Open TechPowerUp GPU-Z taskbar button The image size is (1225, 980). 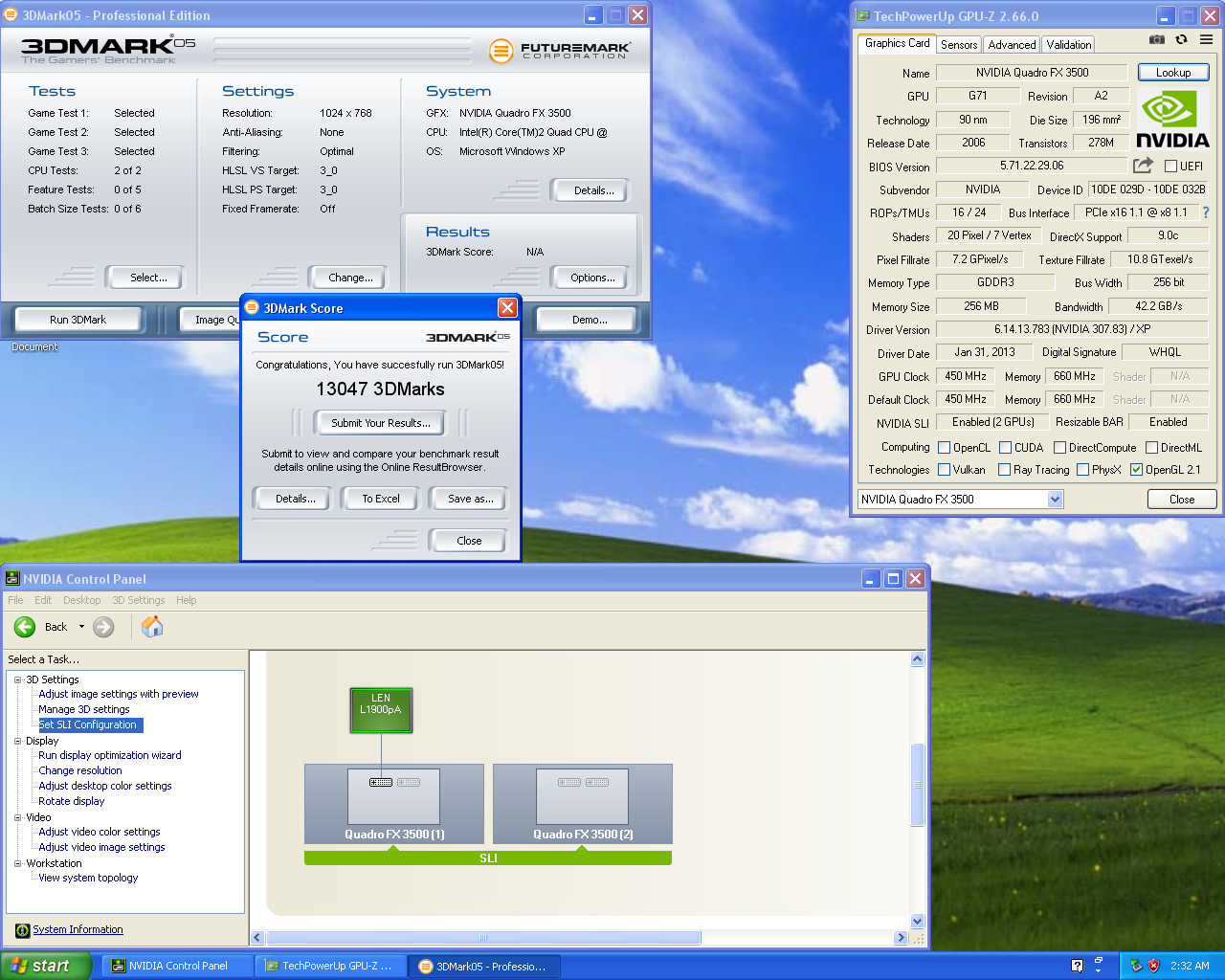coord(331,966)
